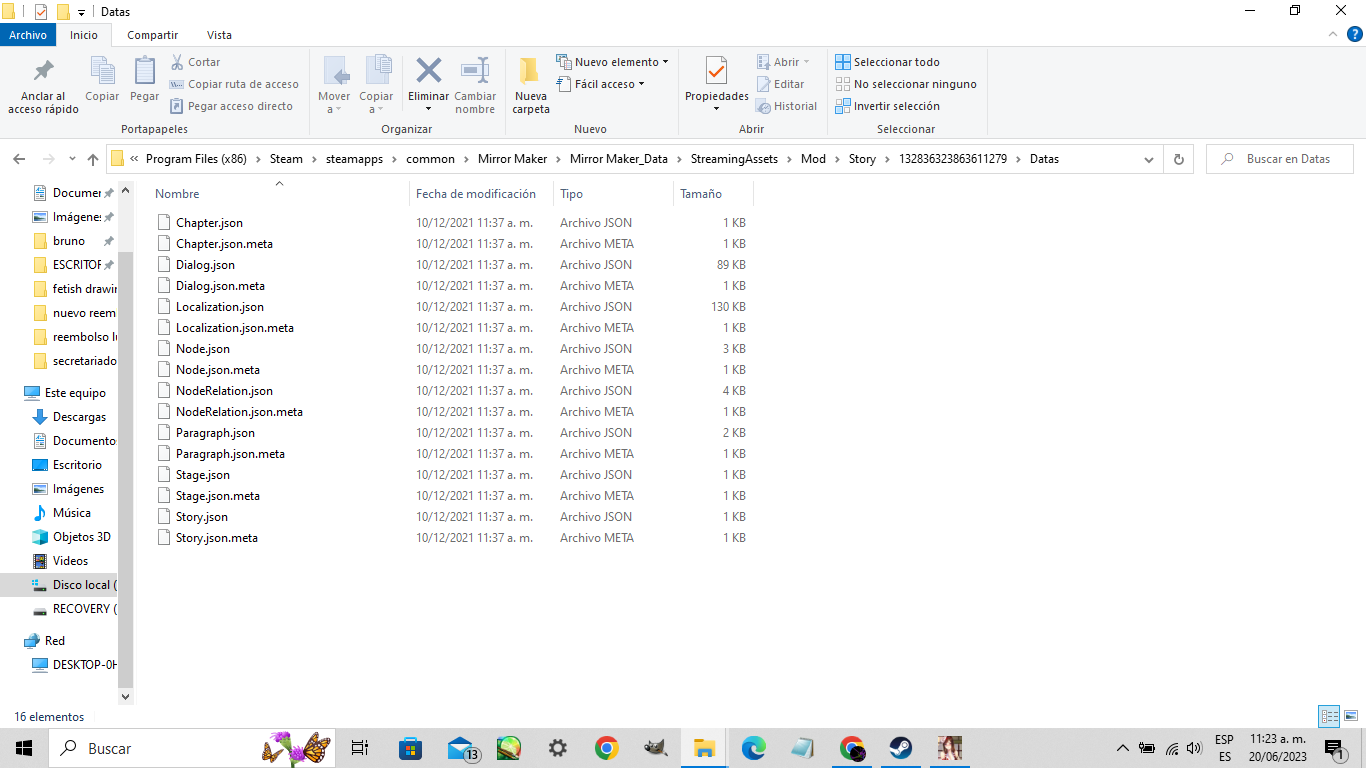The width and height of the screenshot is (1366, 768).
Task: Select Pegar acceso directo
Action: [231, 106]
